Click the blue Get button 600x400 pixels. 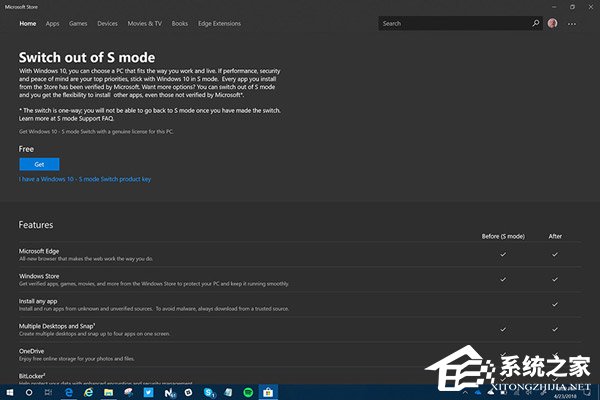(39, 164)
